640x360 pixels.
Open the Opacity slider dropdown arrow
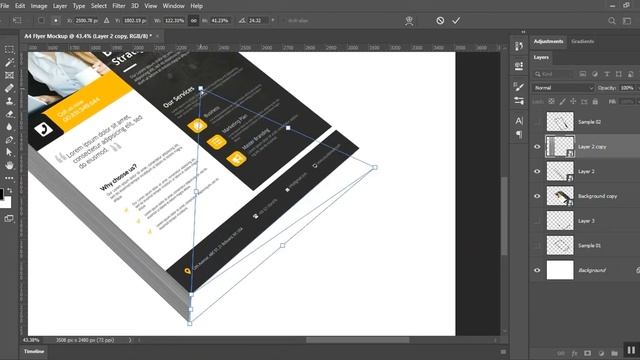click(x=637, y=88)
